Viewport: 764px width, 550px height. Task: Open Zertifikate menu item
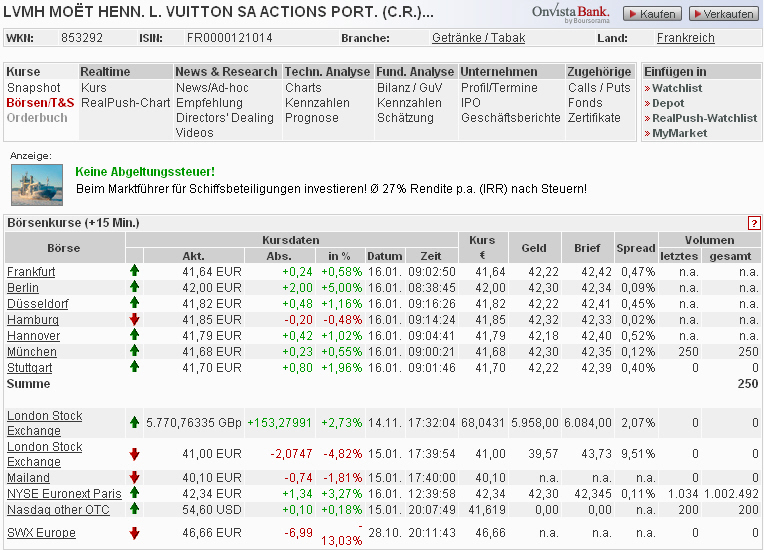594,118
